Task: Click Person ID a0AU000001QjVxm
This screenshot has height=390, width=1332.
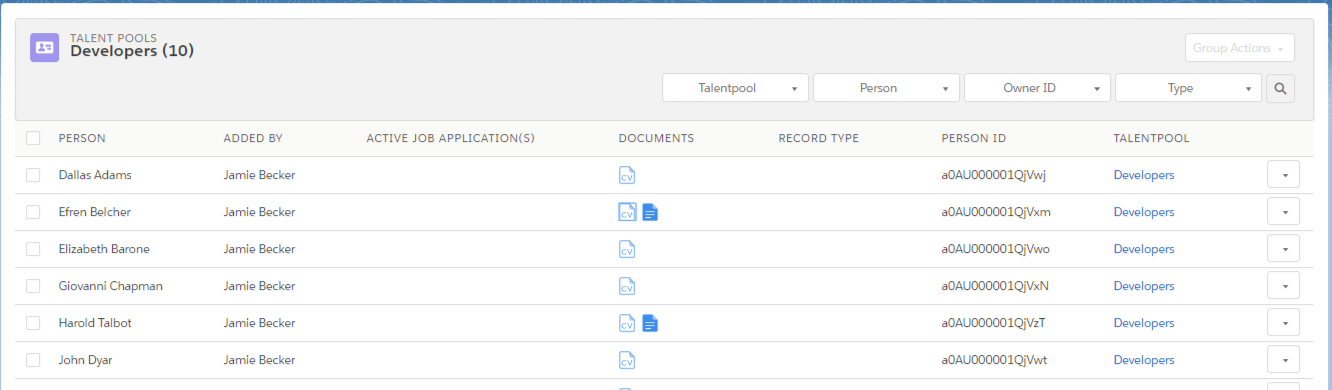Action: 996,212
